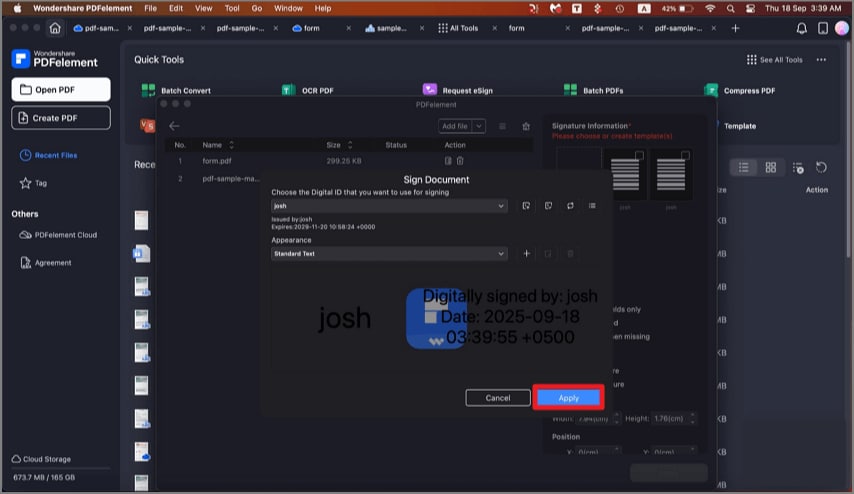Open the File menu

150,8
